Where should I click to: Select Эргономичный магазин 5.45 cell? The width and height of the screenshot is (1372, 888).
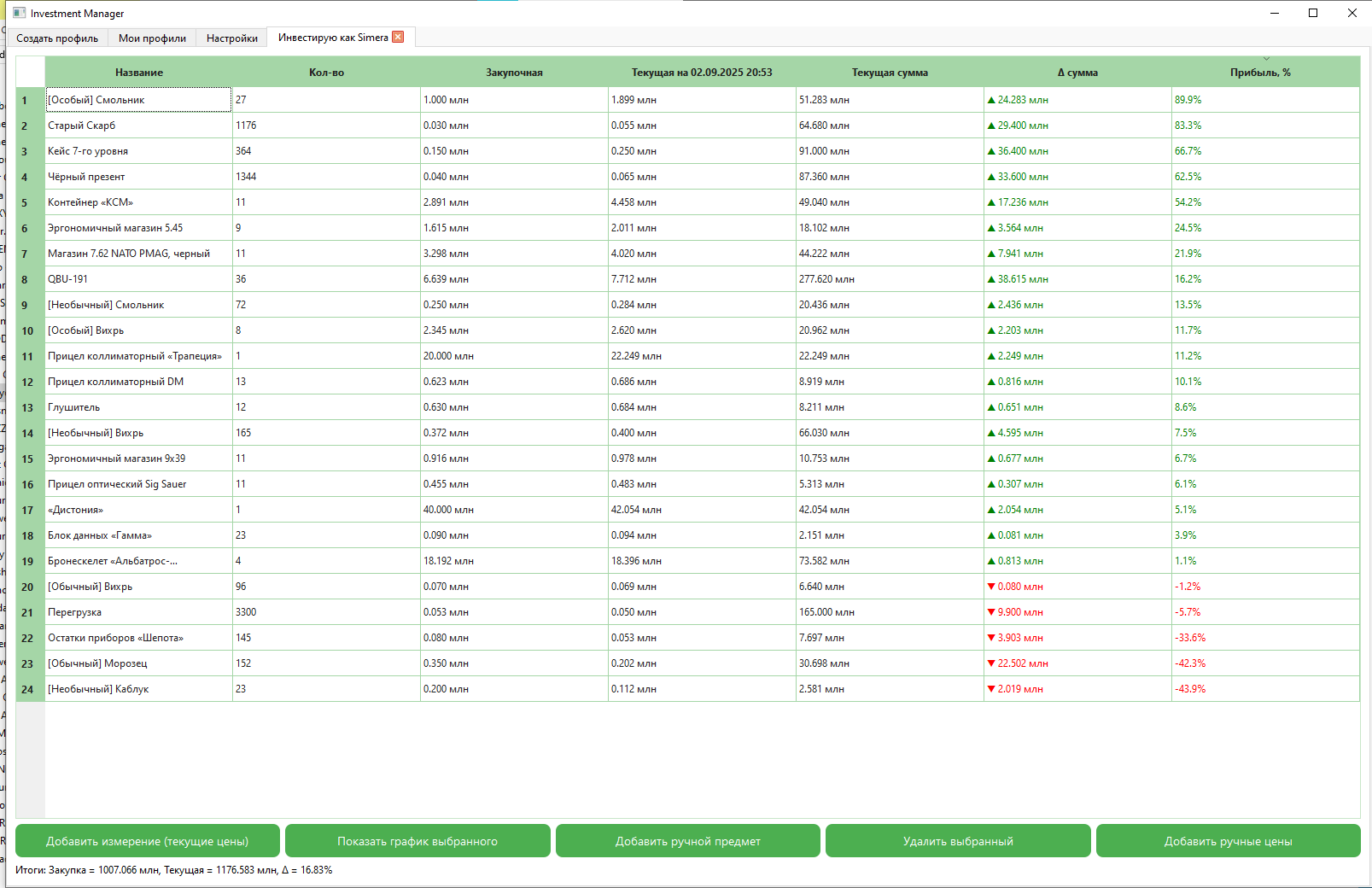click(139, 228)
